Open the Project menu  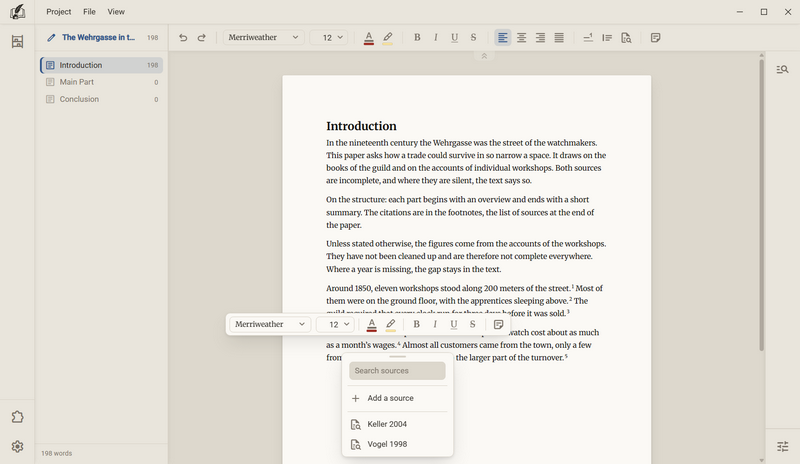(x=59, y=12)
